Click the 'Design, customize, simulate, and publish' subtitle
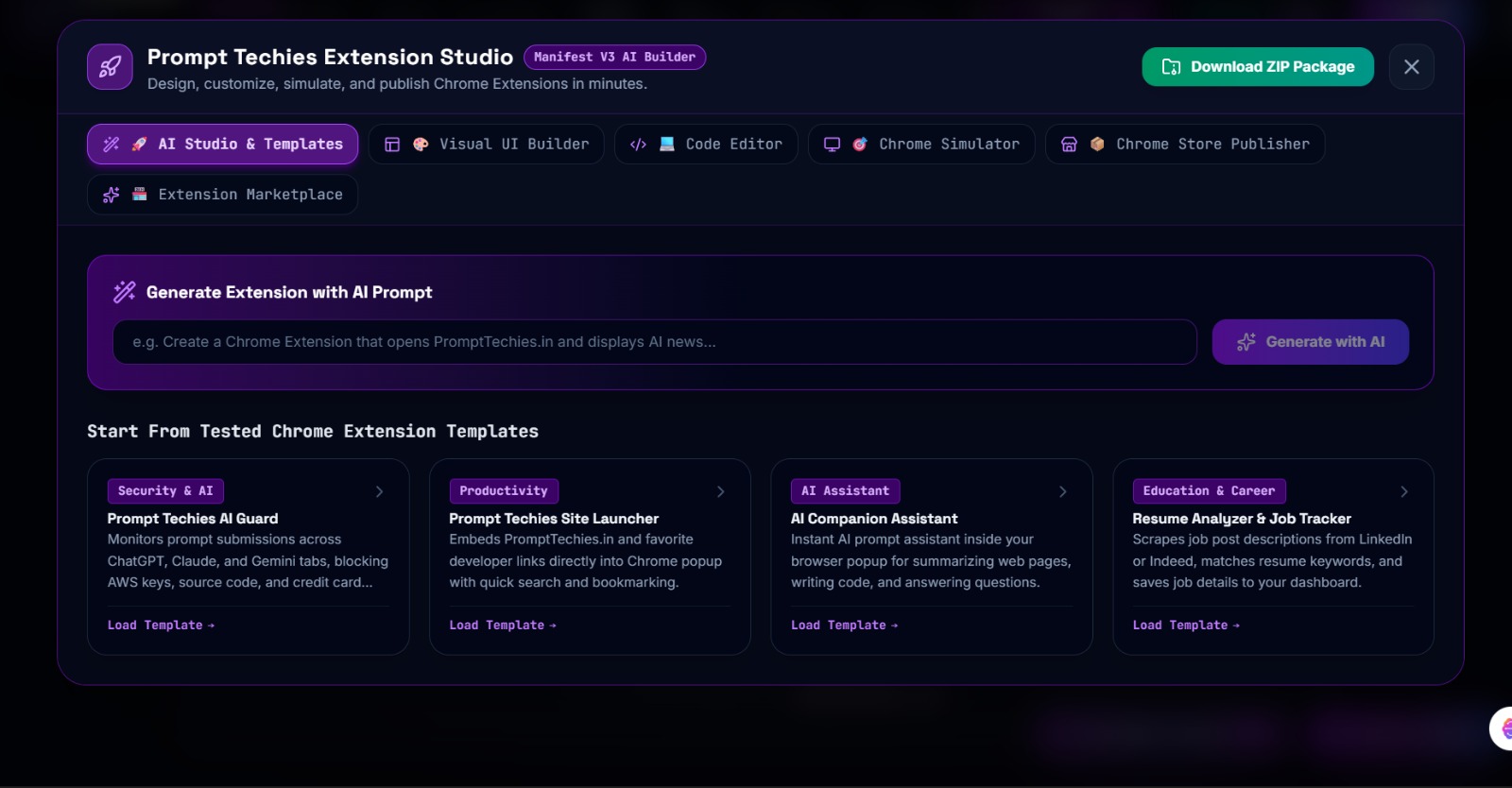The image size is (1512, 788). pos(397,84)
